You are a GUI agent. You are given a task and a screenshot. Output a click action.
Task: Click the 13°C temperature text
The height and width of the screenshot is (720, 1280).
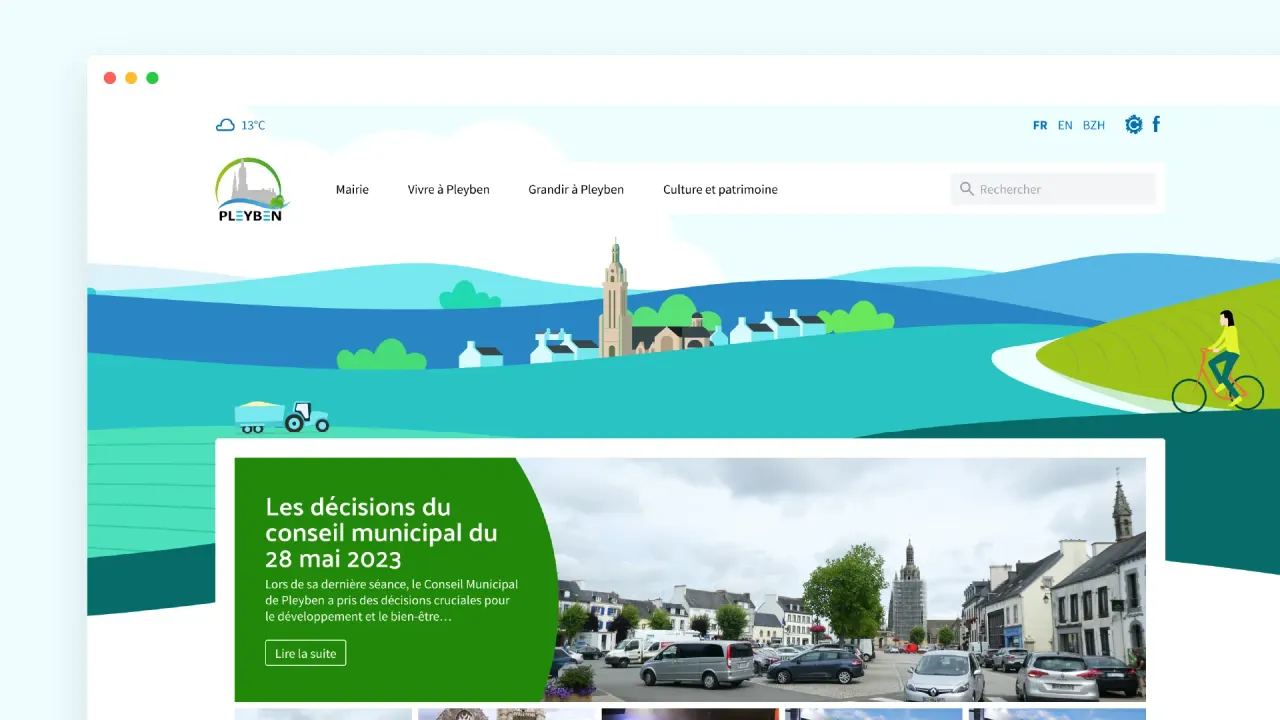[x=254, y=125]
